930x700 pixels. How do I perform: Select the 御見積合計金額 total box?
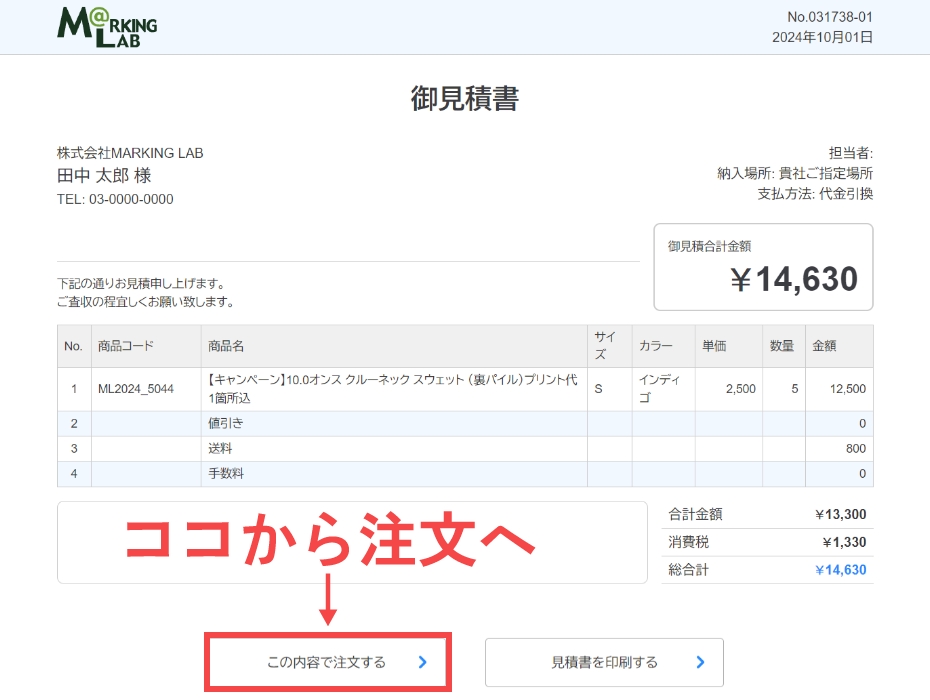pos(763,266)
